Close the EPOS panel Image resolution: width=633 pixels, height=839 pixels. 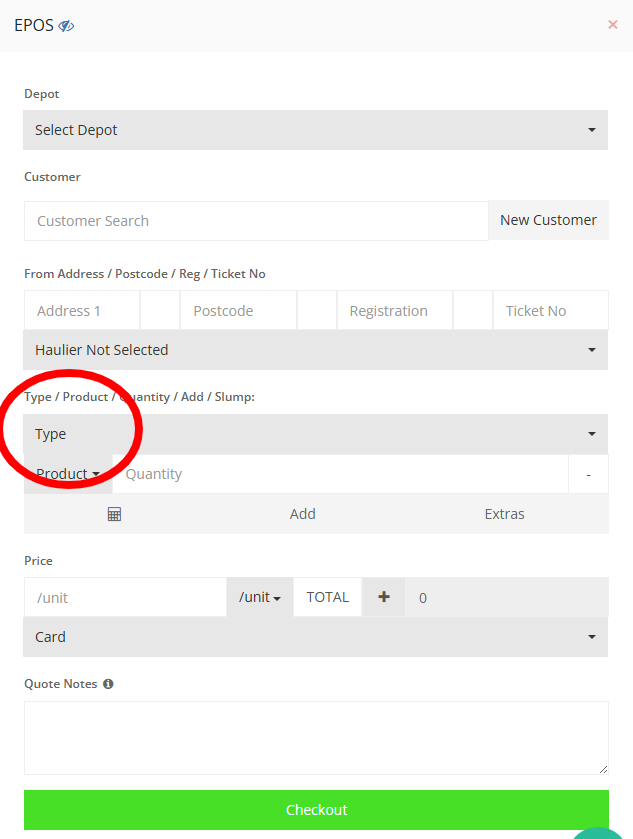pyautogui.click(x=612, y=25)
